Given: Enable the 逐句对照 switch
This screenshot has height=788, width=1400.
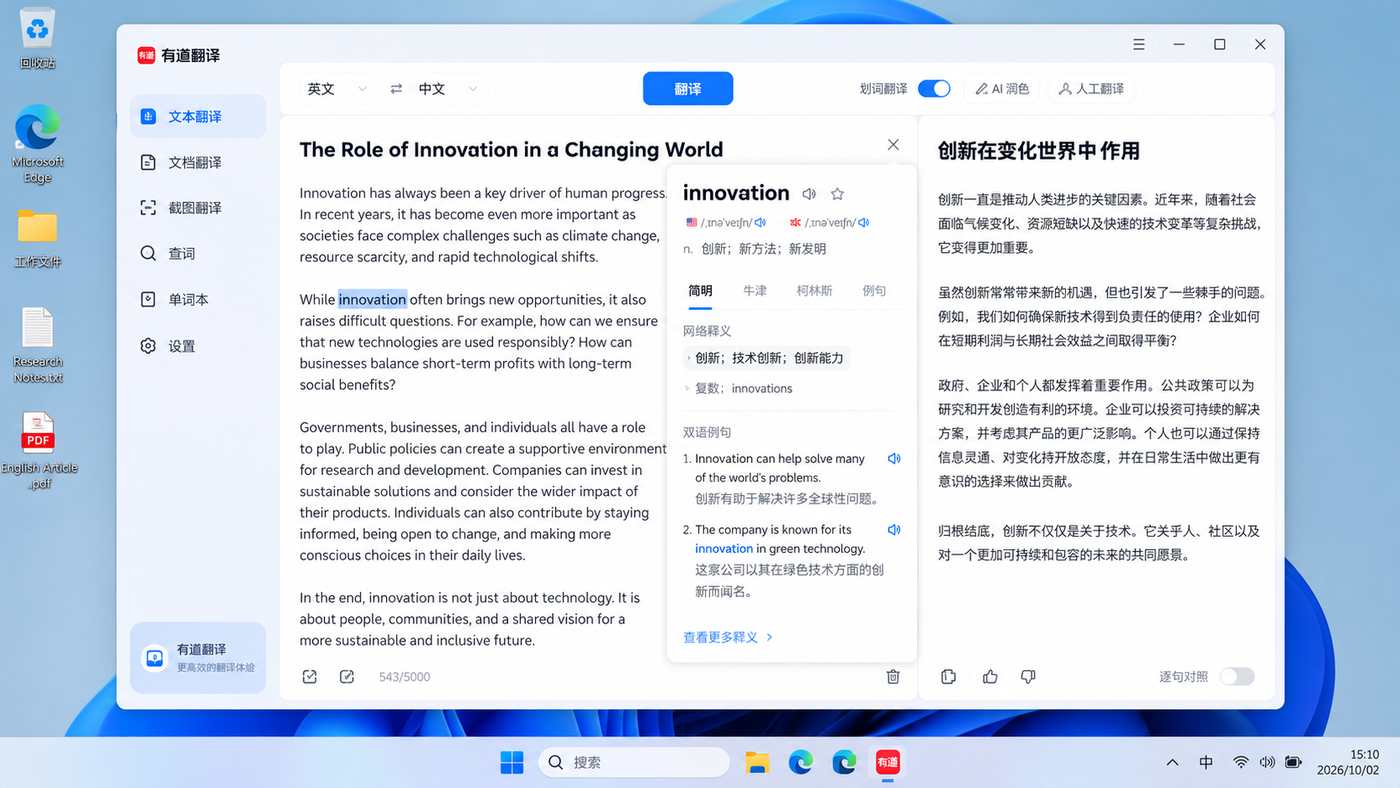Looking at the screenshot, I should (x=1237, y=677).
